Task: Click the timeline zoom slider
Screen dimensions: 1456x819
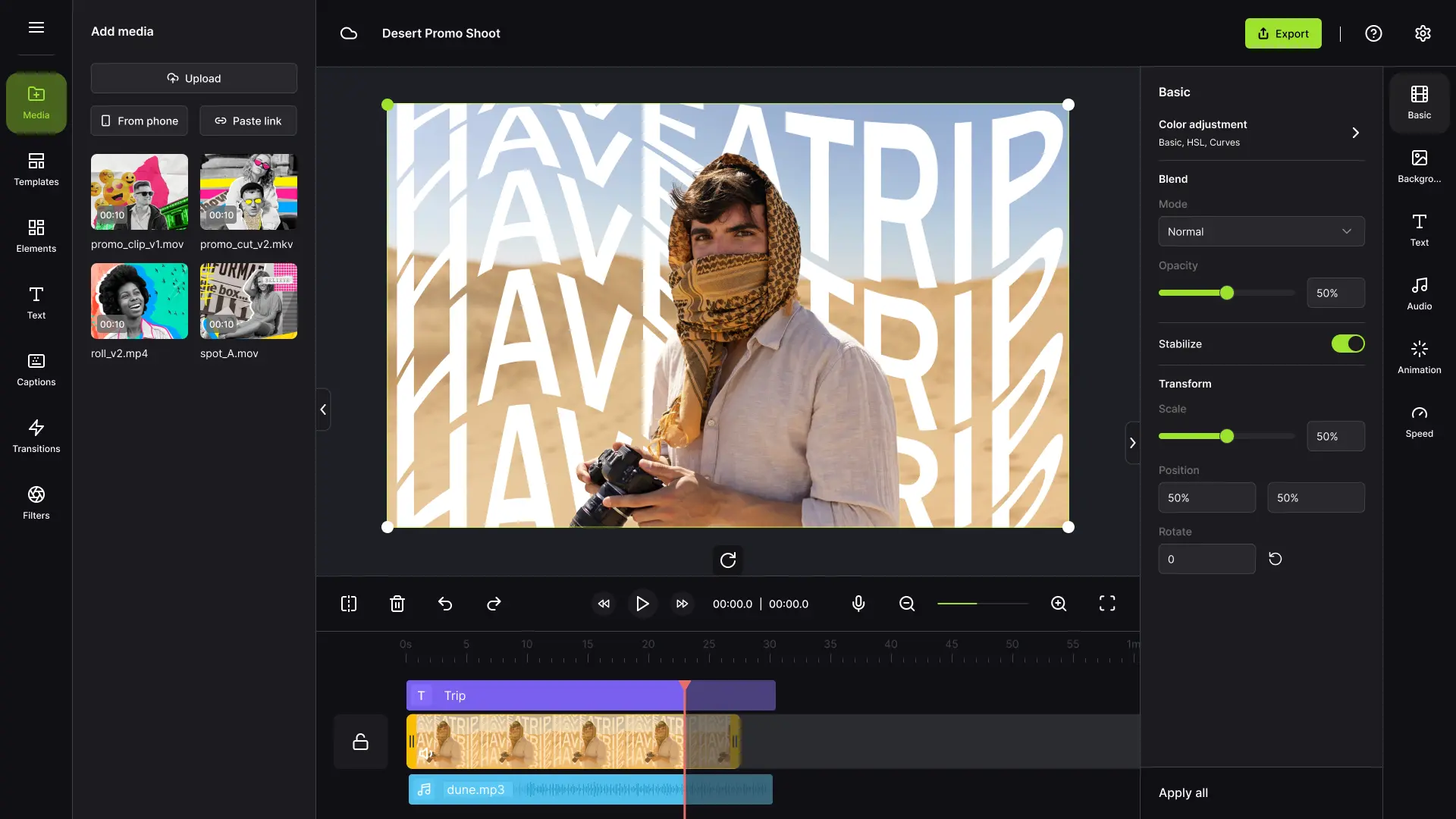Action: click(x=983, y=604)
